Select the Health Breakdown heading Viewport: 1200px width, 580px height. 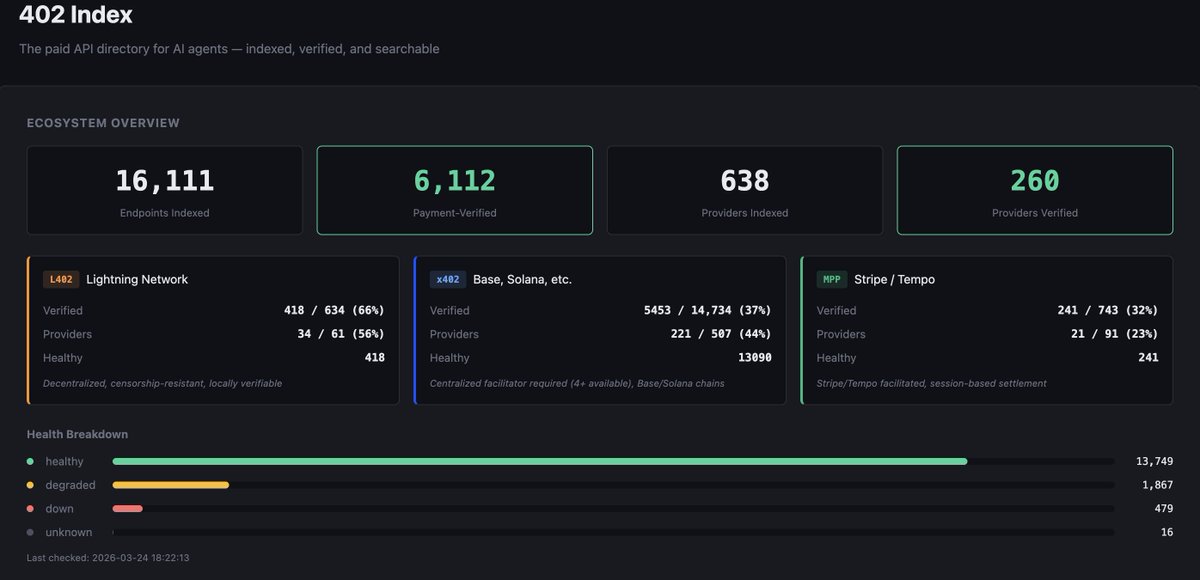[x=77, y=435]
